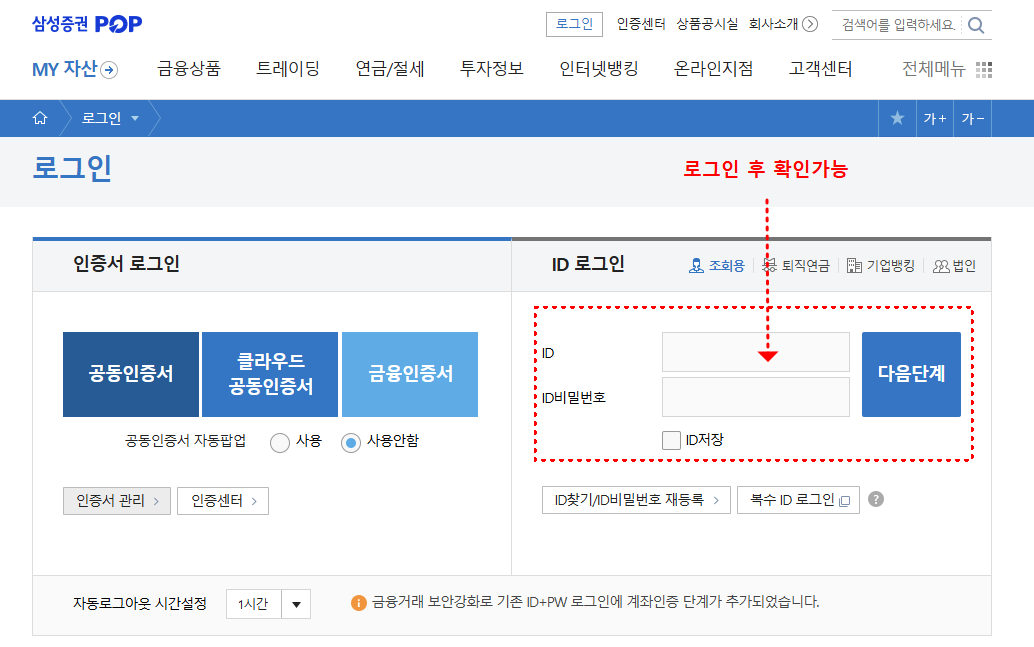Click the home icon in breadcrumb
The width and height of the screenshot is (1034, 647).
click(40, 118)
